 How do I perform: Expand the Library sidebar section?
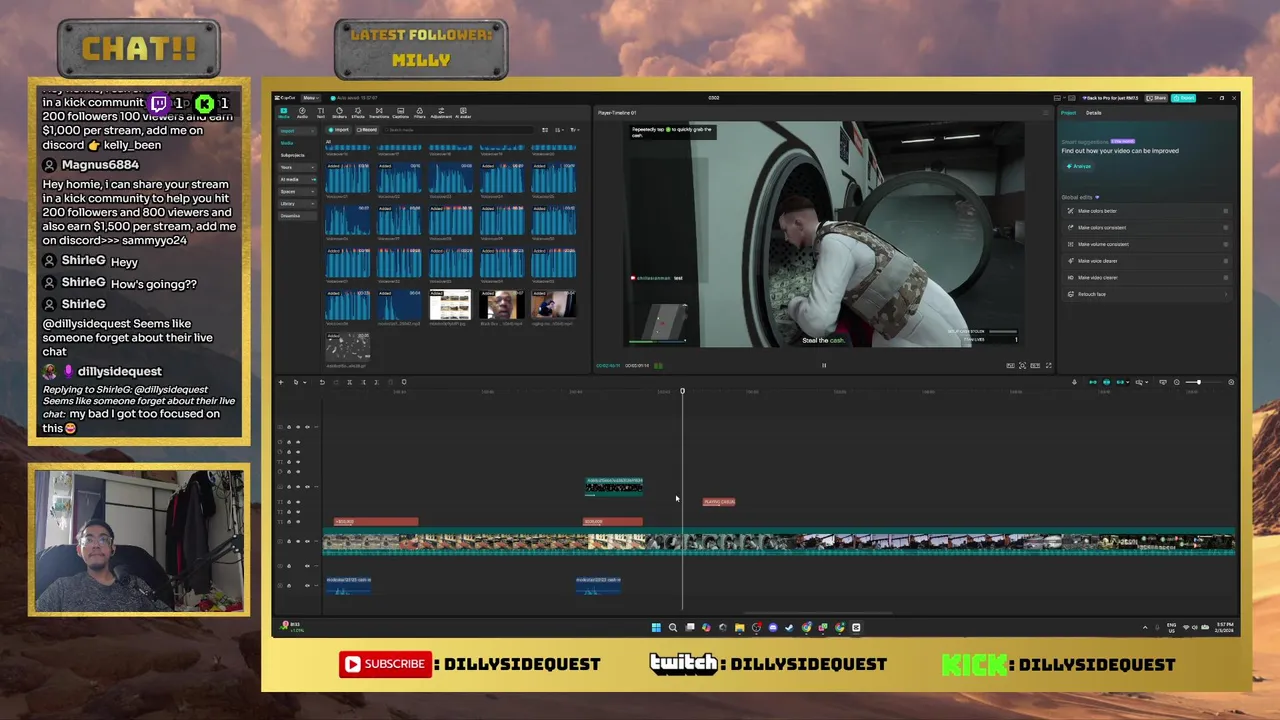pos(297,204)
